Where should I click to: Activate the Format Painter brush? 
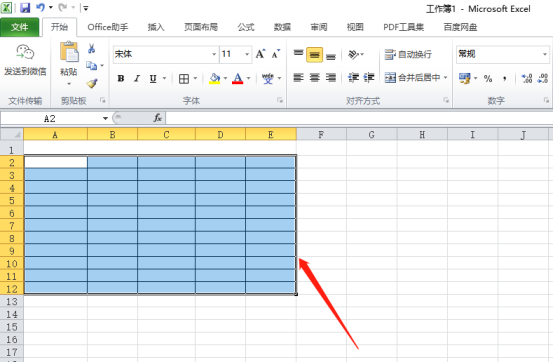(92, 83)
